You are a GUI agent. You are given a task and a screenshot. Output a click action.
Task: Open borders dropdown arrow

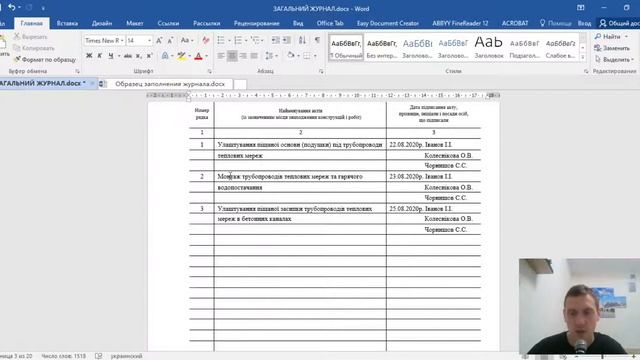click(x=315, y=56)
